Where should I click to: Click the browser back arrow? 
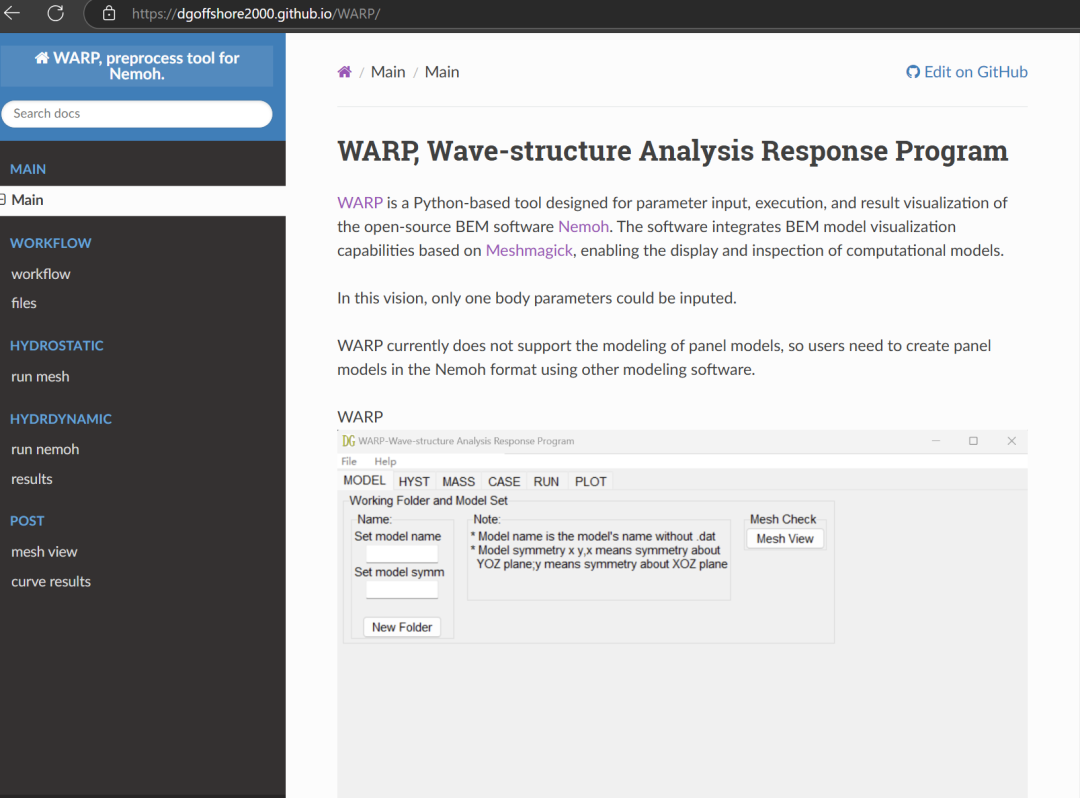[x=13, y=13]
